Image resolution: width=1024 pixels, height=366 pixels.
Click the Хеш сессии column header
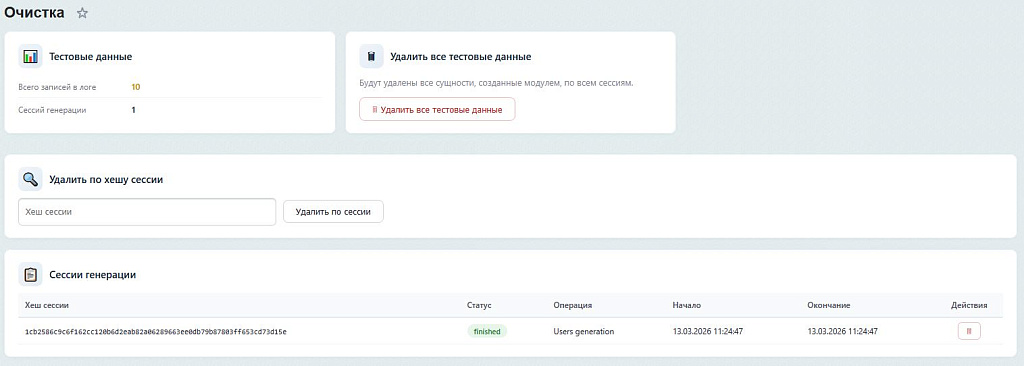pyautogui.click(x=46, y=305)
